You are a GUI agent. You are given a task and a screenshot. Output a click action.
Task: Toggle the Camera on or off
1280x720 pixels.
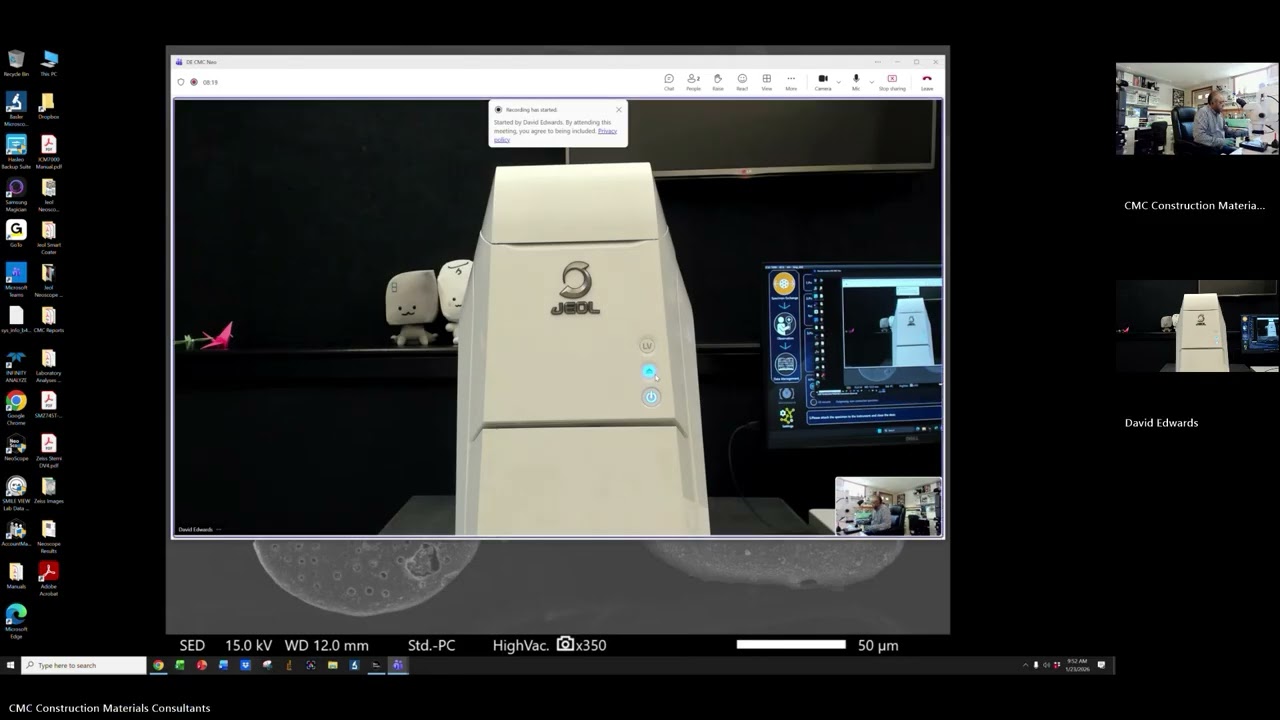(822, 82)
